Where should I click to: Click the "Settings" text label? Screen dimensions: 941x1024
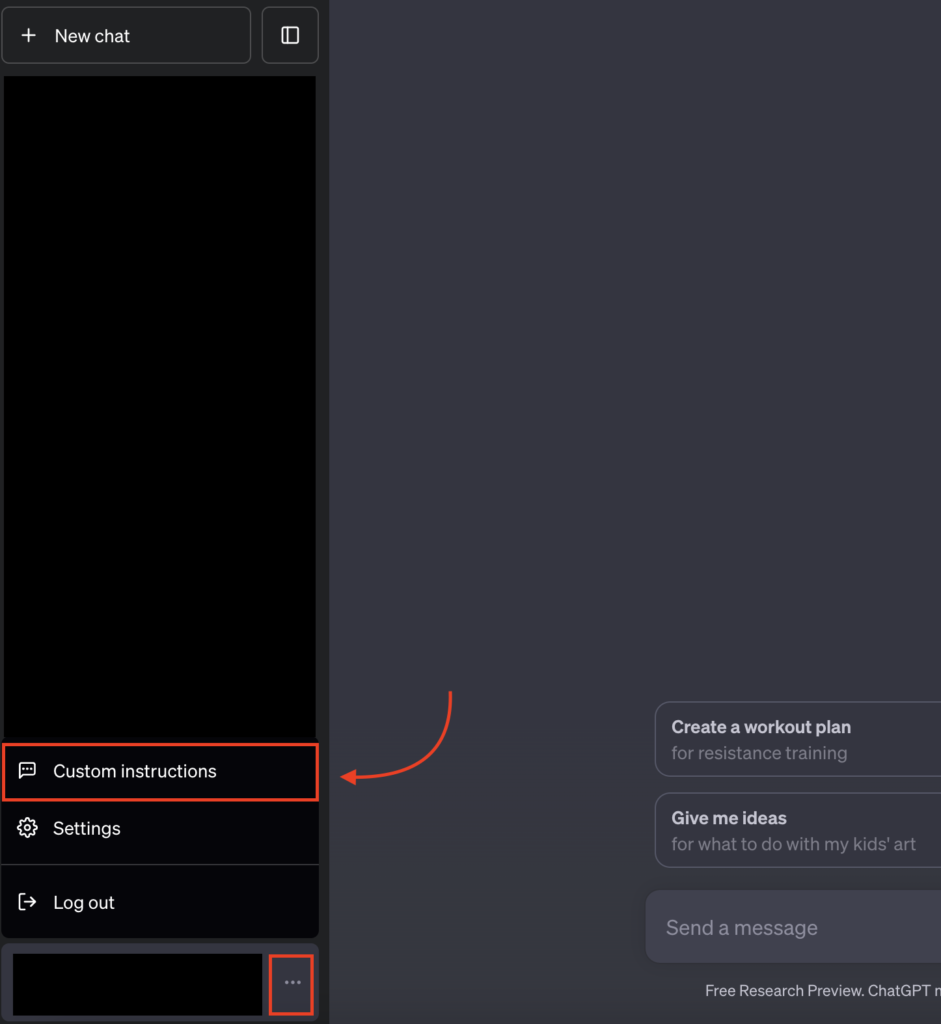[x=87, y=828]
